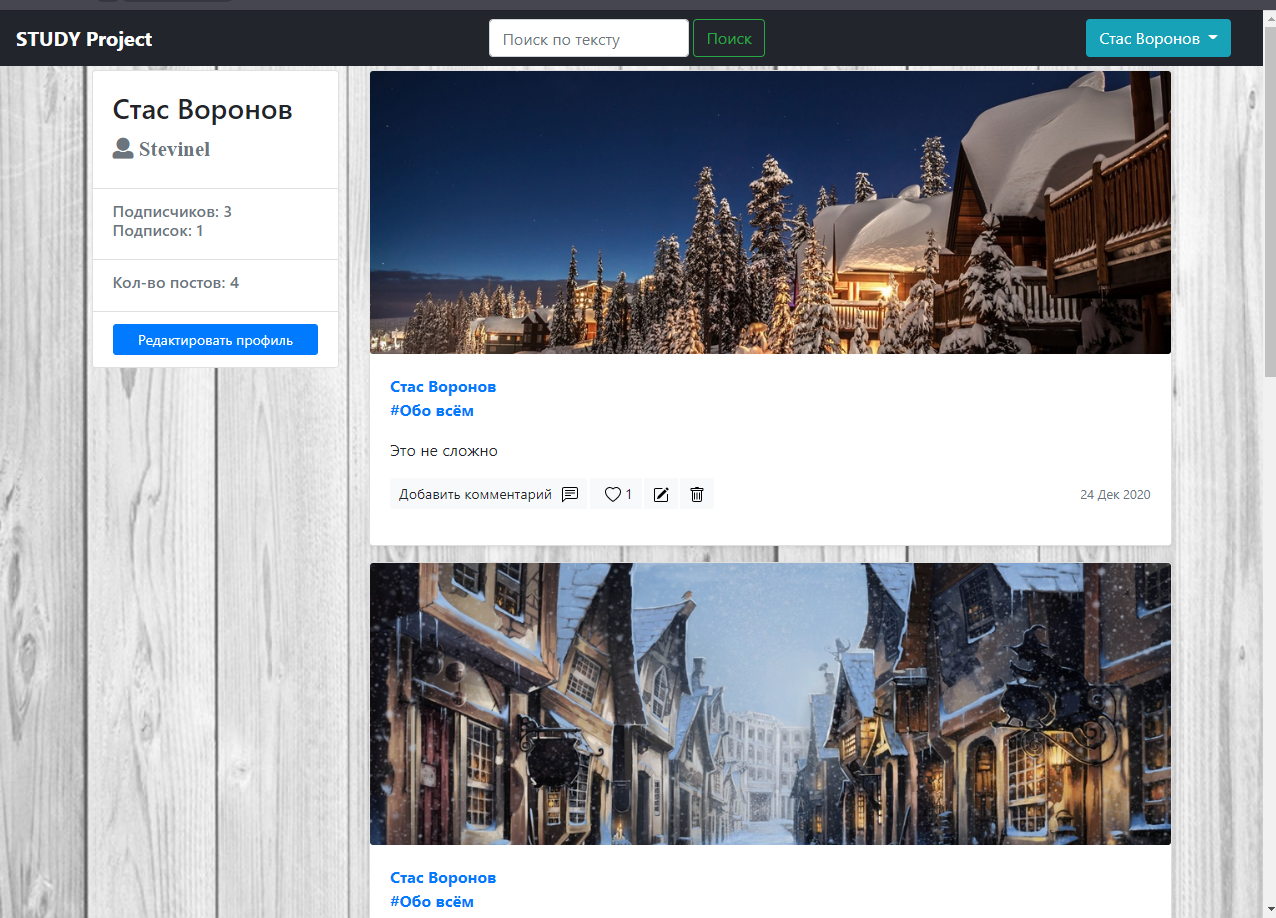Viewport: 1276px width, 918px height.
Task: Click the person silhouette icon beside Stevinel
Action: [x=122, y=148]
